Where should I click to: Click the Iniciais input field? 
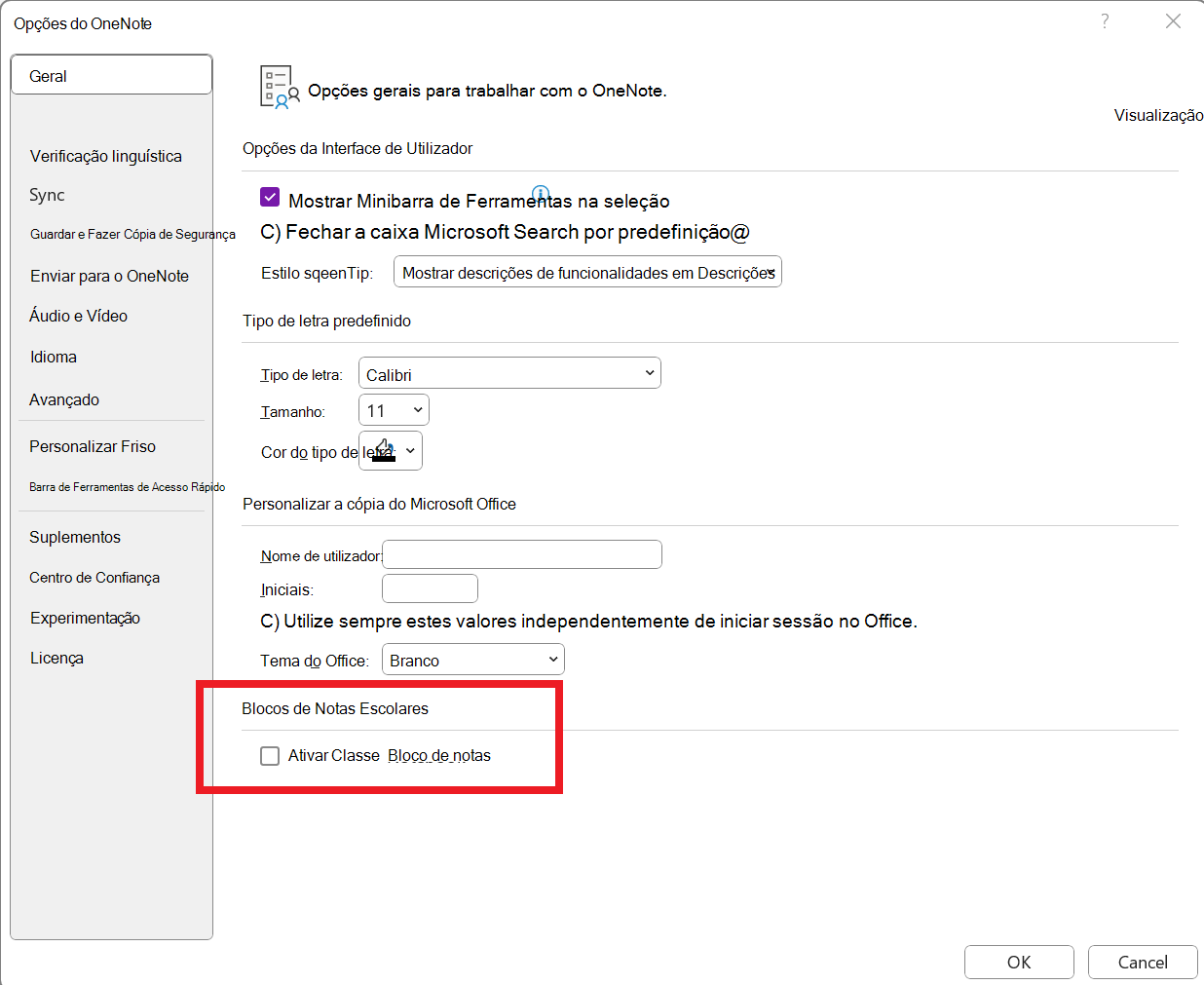pyautogui.click(x=430, y=588)
